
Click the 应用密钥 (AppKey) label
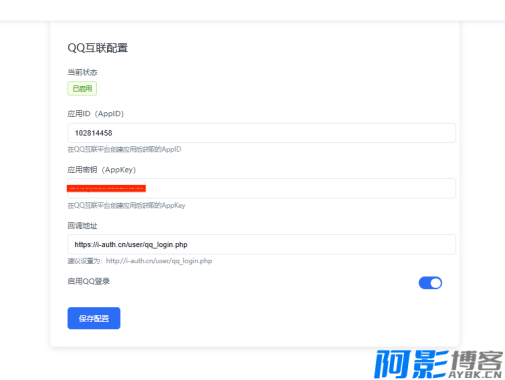(x=102, y=170)
